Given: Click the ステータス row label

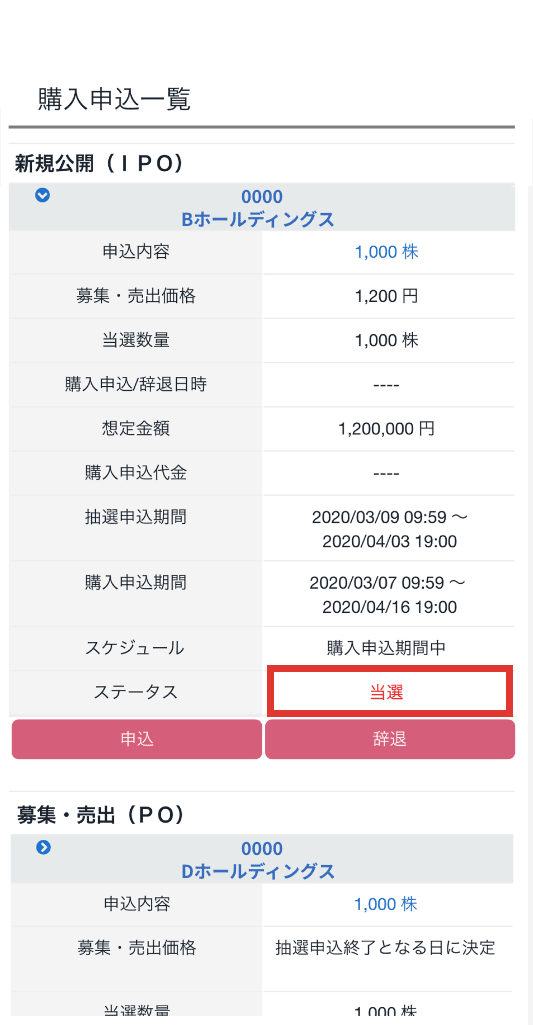Looking at the screenshot, I should point(135,692).
